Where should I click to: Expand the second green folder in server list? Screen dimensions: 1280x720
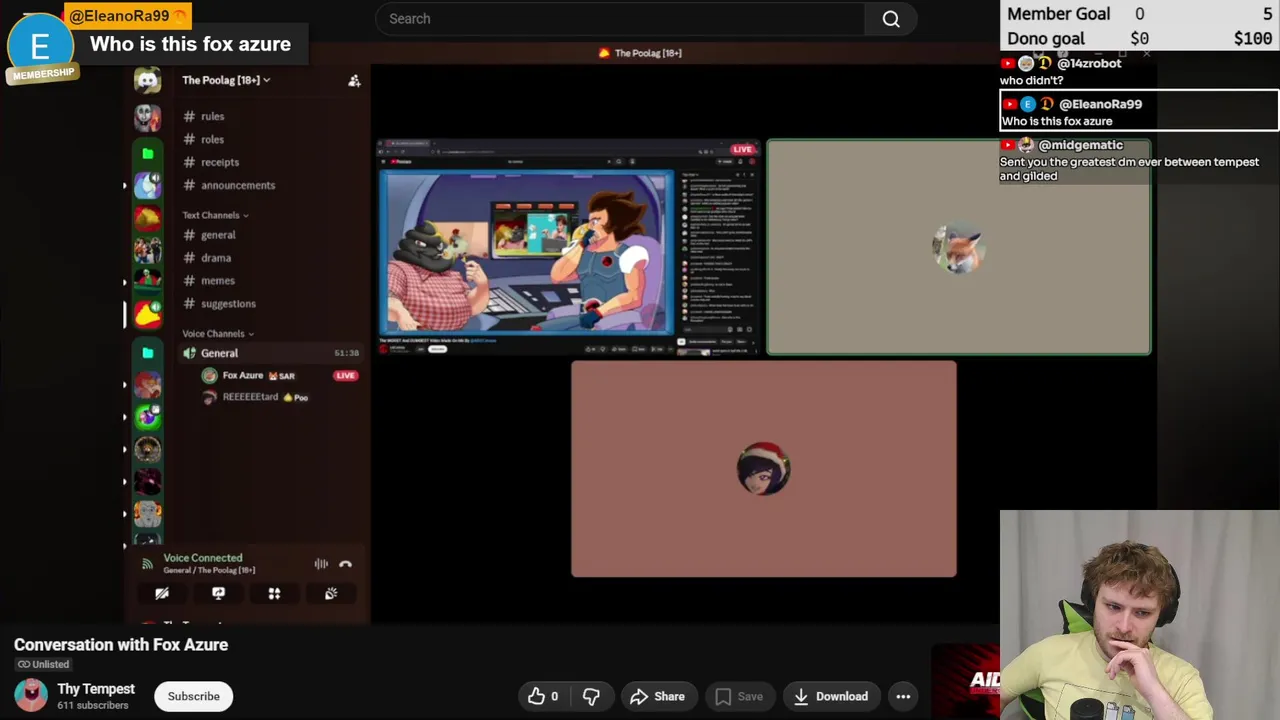(148, 352)
